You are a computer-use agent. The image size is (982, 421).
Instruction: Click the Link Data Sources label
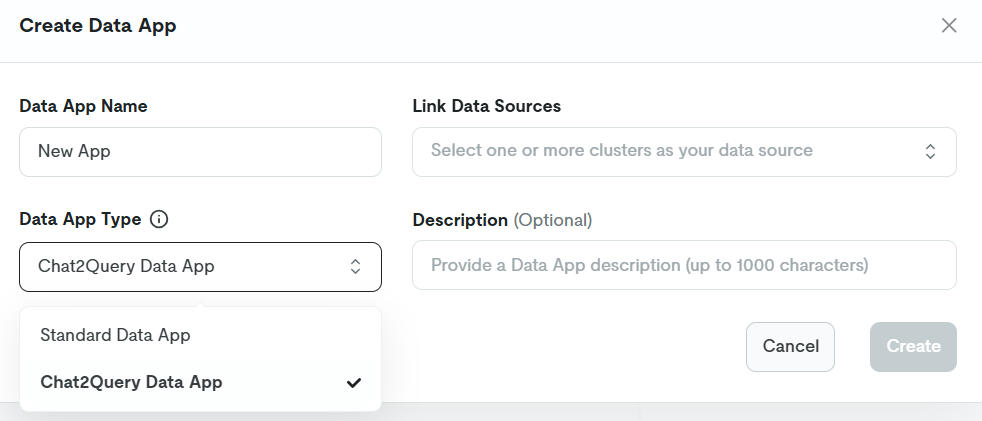coord(486,106)
